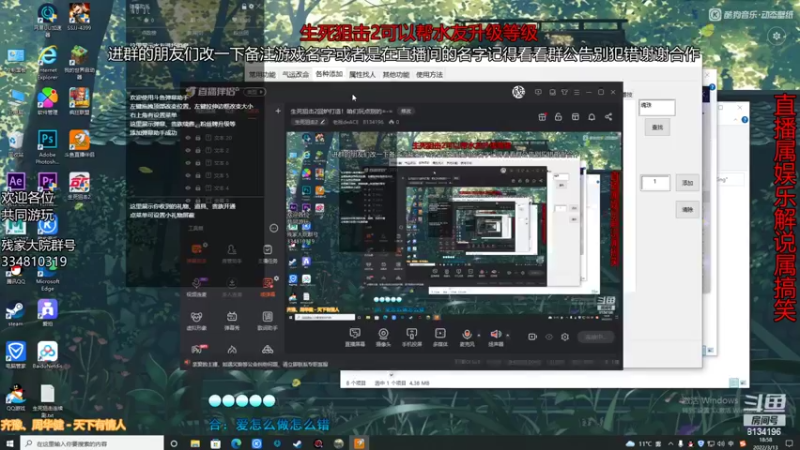Click the padlock icon above preview
Screen dimensions: 800x450
point(558,117)
